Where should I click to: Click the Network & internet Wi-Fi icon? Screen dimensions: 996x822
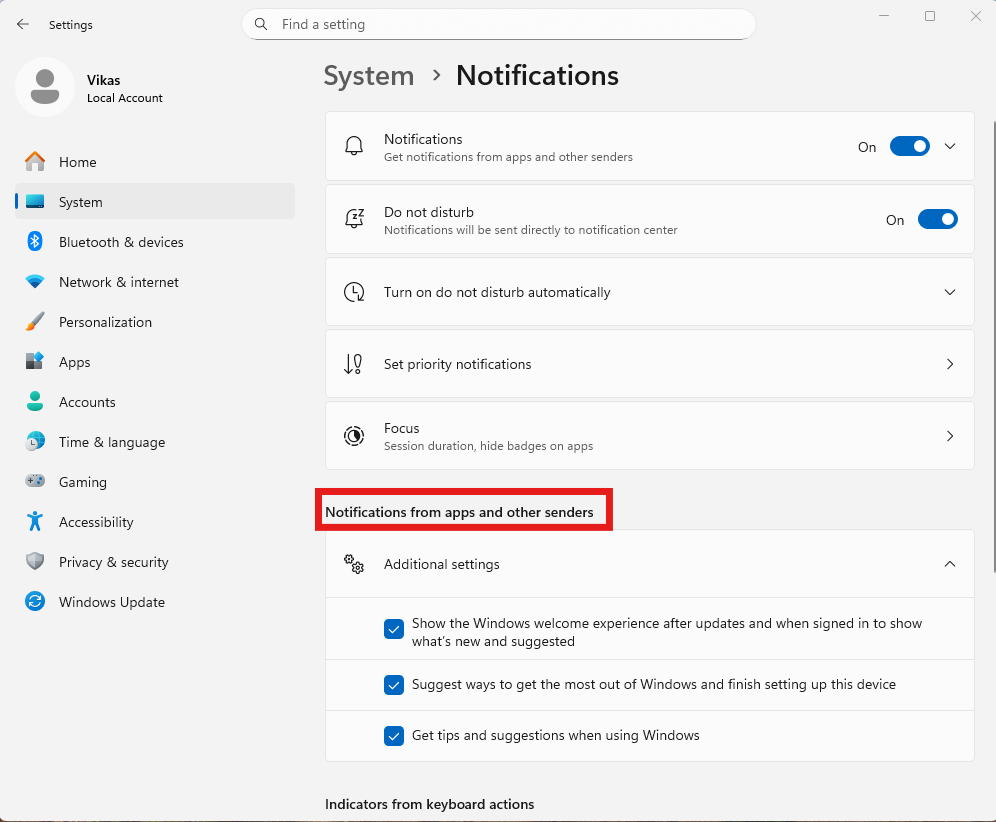pyautogui.click(x=35, y=282)
